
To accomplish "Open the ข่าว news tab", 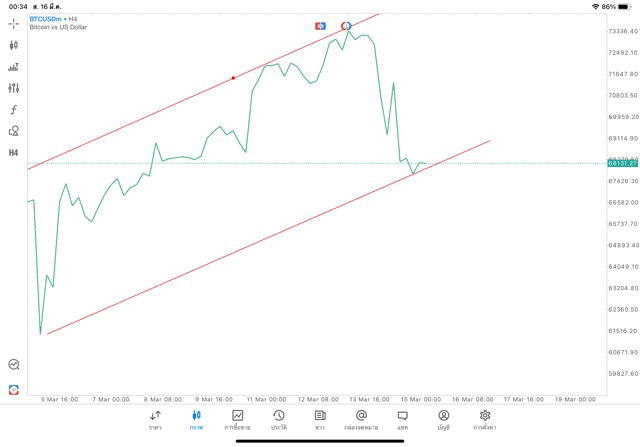I will coord(320,420).
